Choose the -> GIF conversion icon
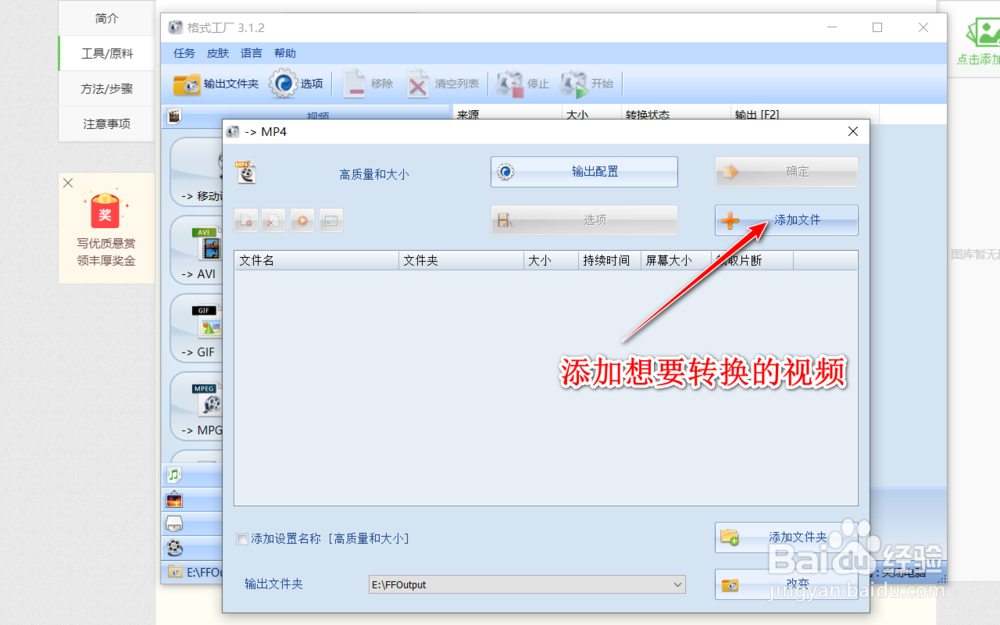1000x625 pixels. click(x=207, y=322)
